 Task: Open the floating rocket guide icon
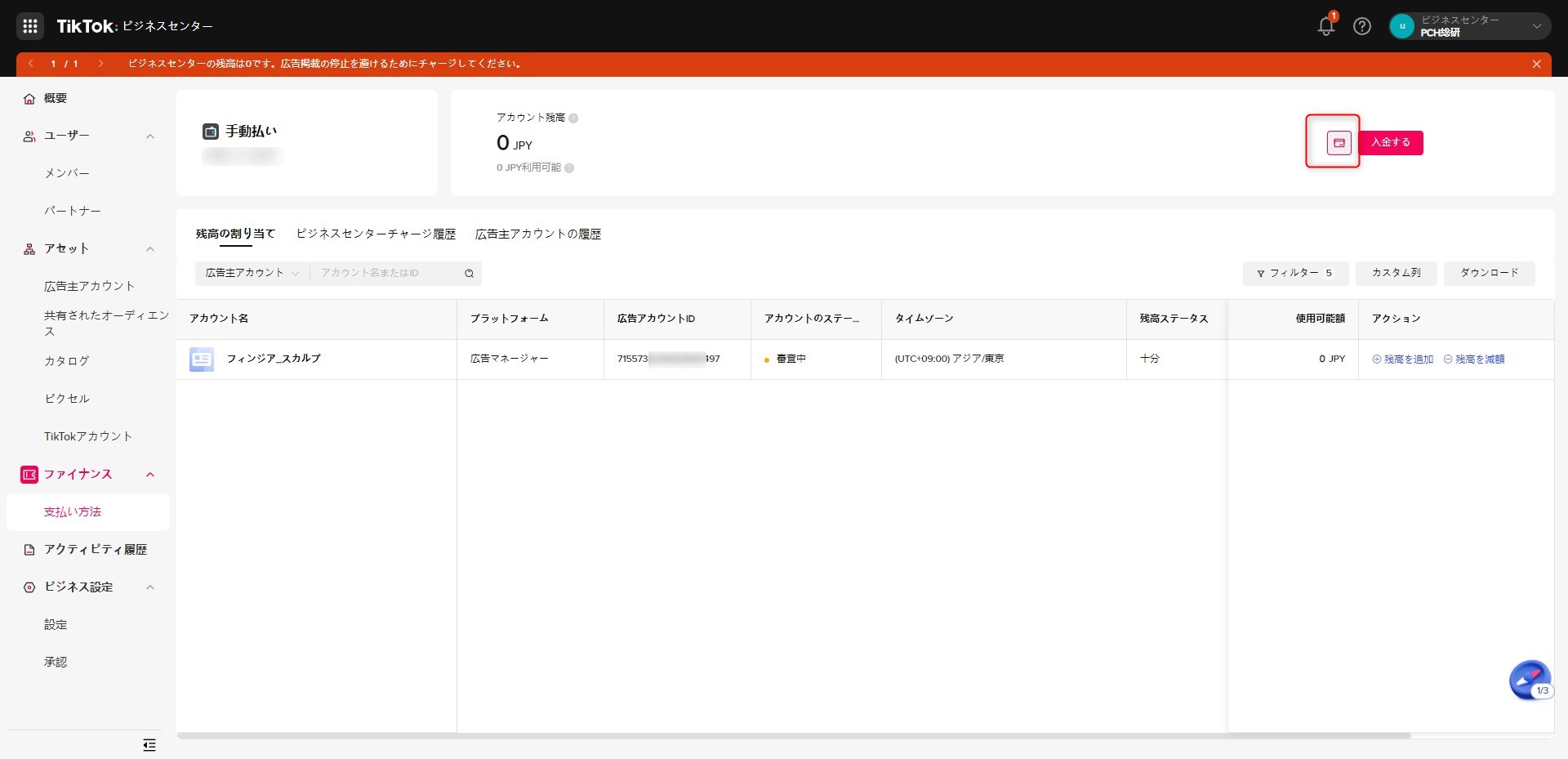click(1529, 680)
